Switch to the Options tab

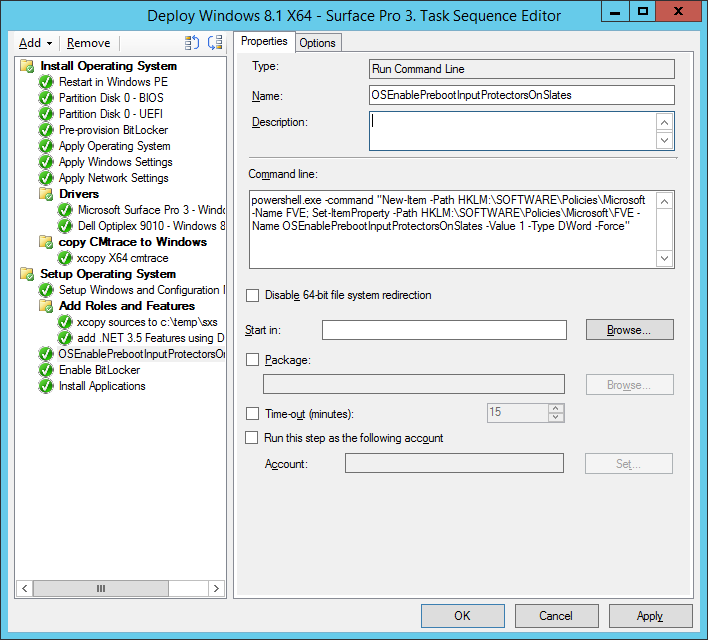coord(317,43)
